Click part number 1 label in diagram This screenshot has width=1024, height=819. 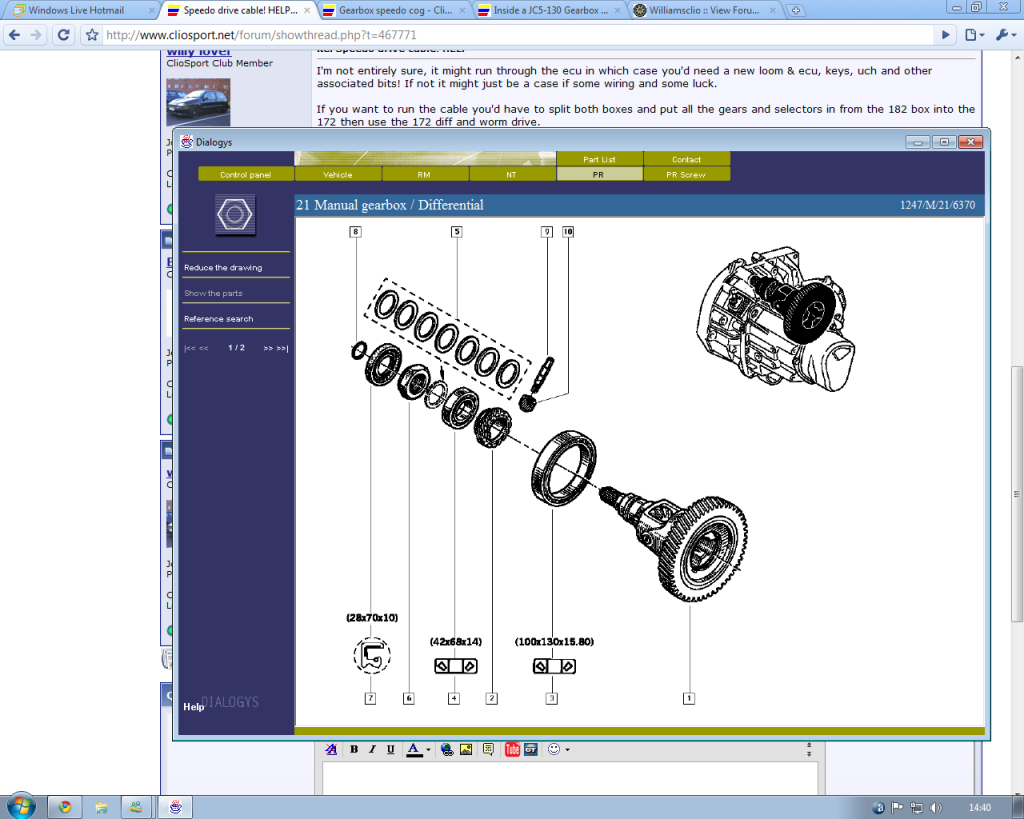(688, 698)
